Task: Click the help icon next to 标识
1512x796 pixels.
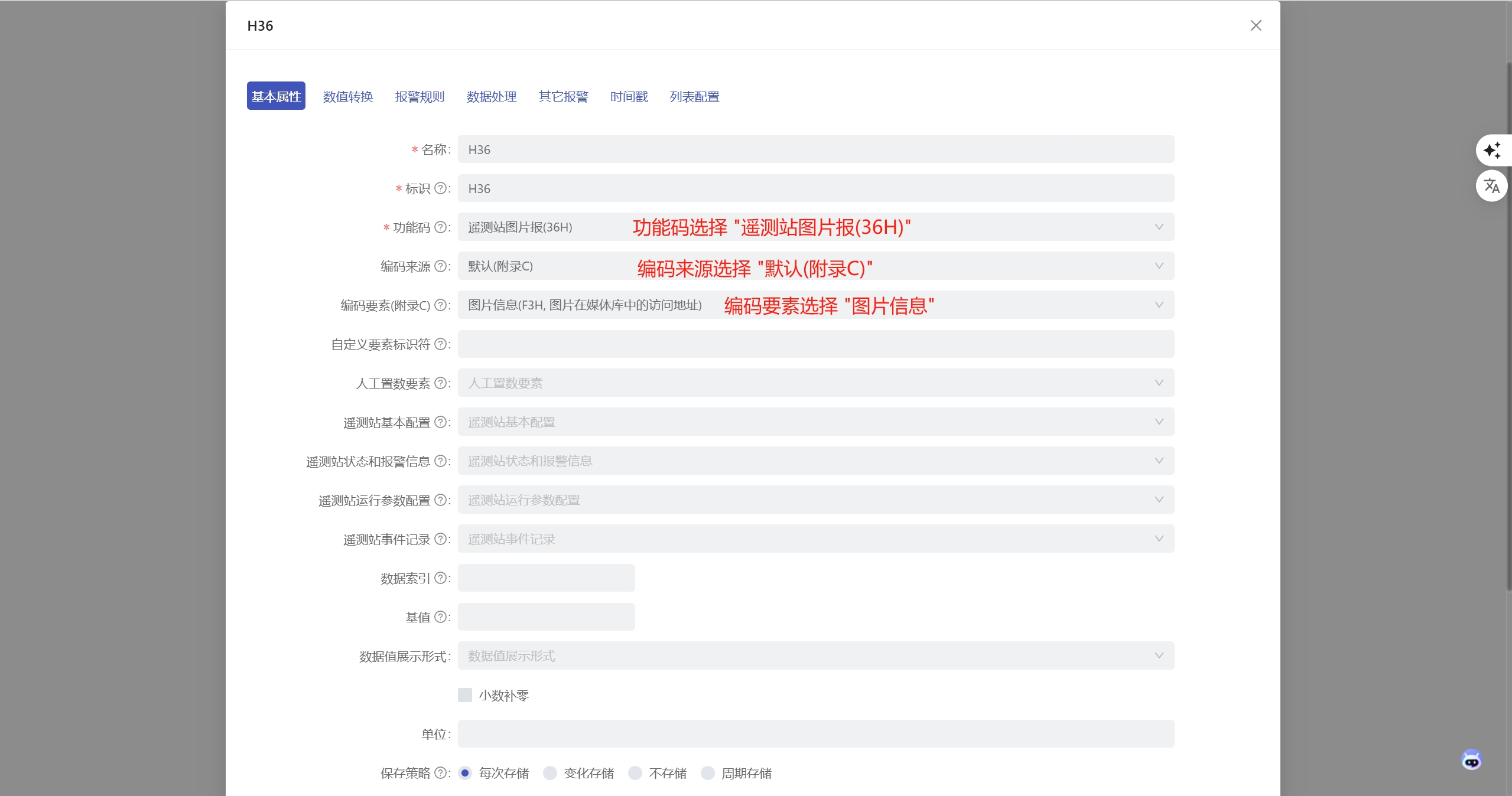Action: 440,188
